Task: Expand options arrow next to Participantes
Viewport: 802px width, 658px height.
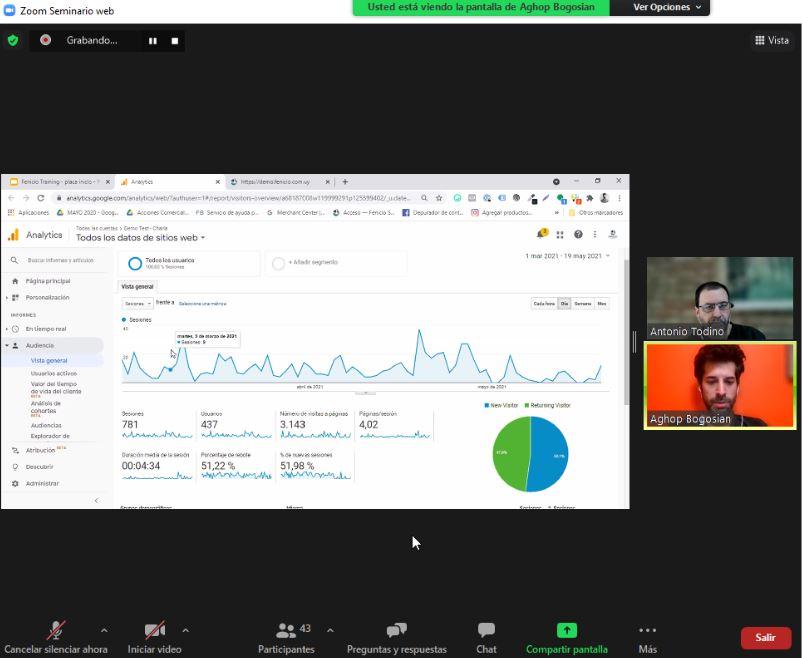Action: point(330,631)
